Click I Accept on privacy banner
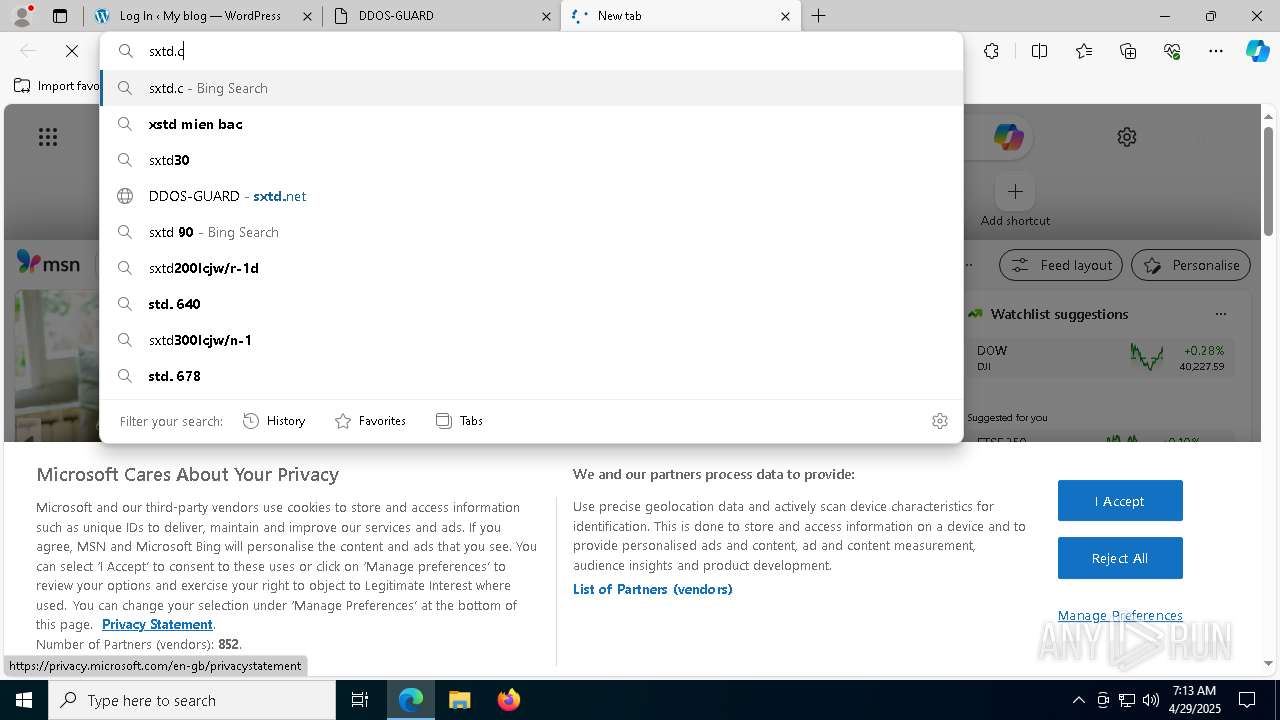 1120,501
